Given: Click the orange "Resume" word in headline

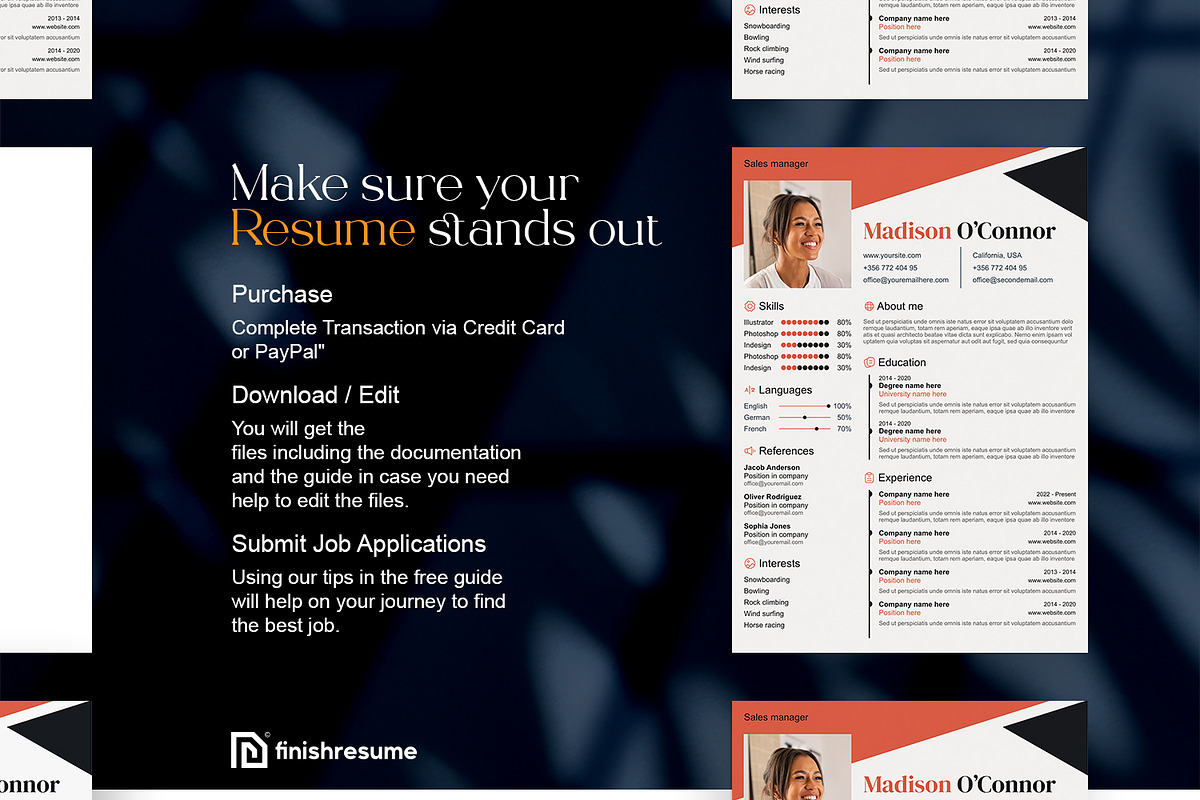Looking at the screenshot, I should [x=323, y=229].
